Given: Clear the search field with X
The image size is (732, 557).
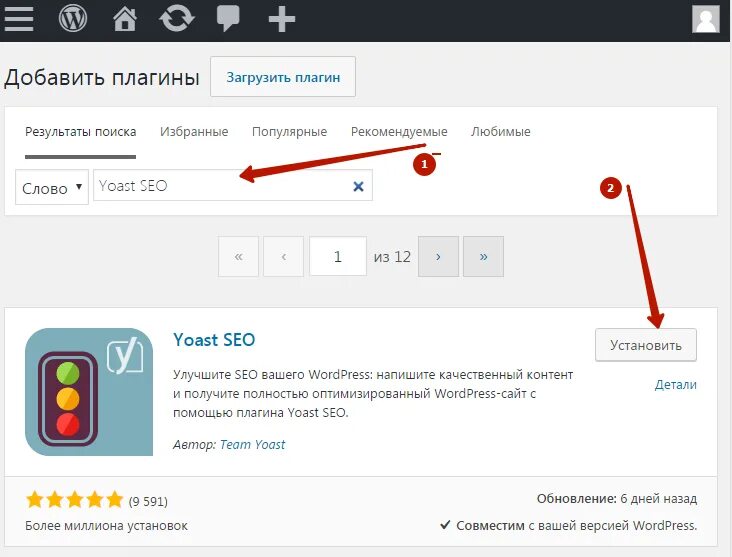Looking at the screenshot, I should click(x=358, y=186).
